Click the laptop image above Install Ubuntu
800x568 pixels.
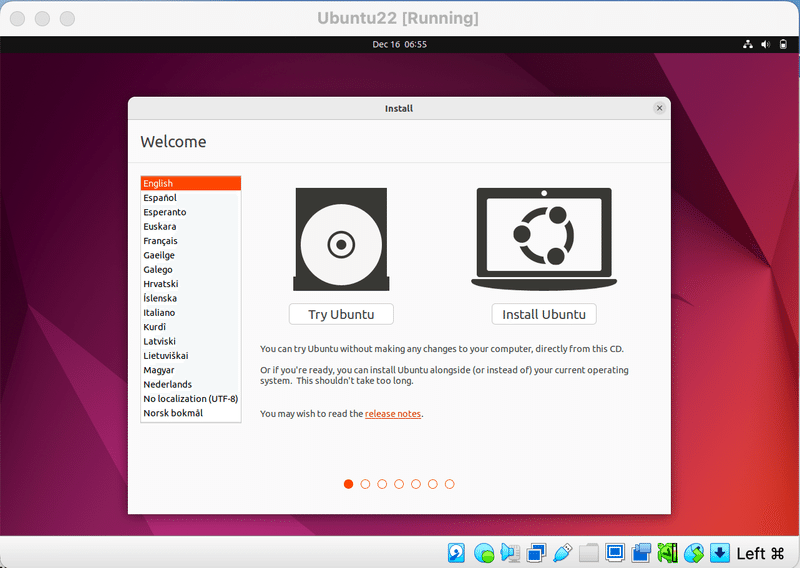click(544, 238)
